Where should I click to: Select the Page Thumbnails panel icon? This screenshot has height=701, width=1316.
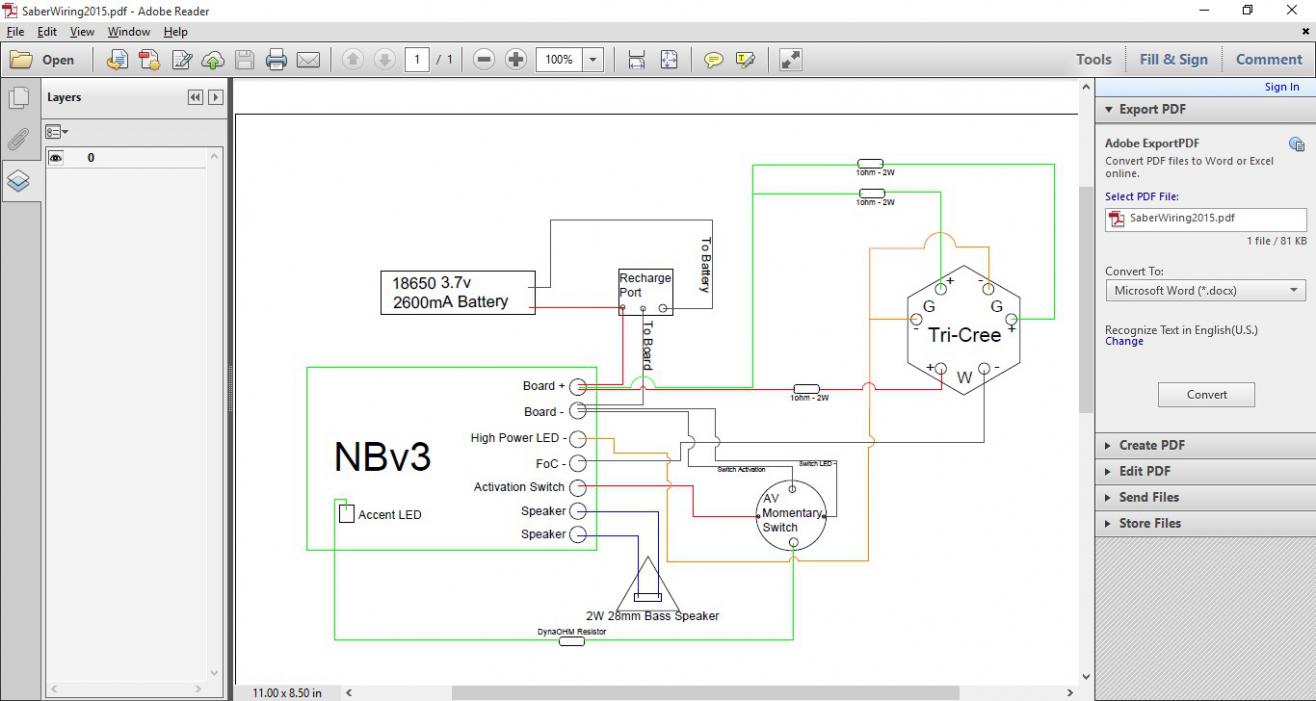tap(20, 96)
